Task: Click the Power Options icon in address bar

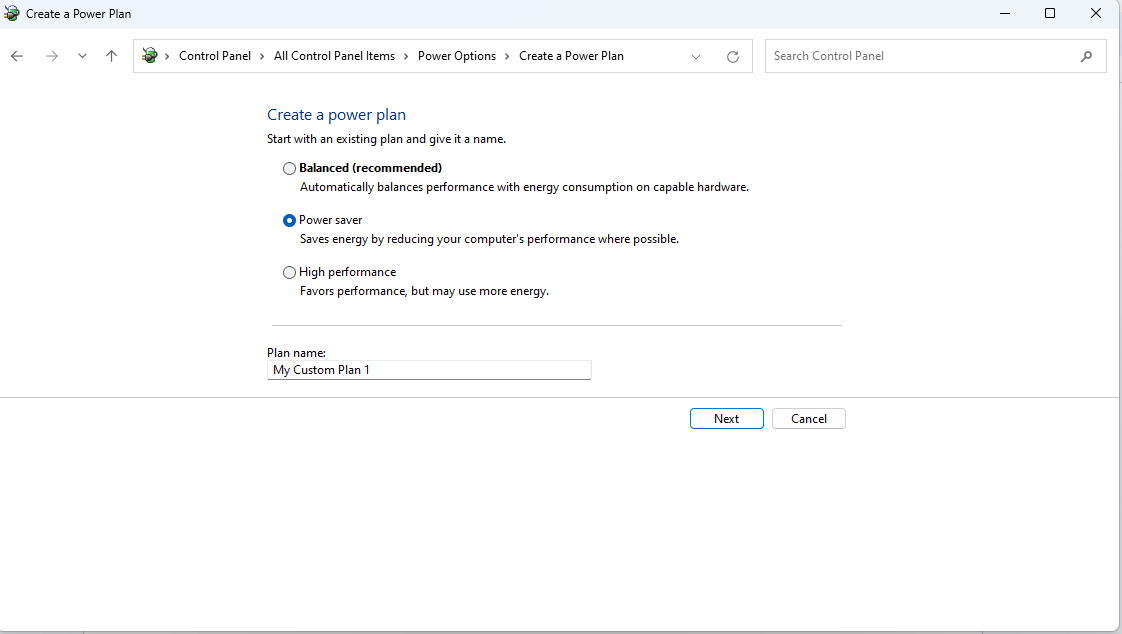Action: 150,55
